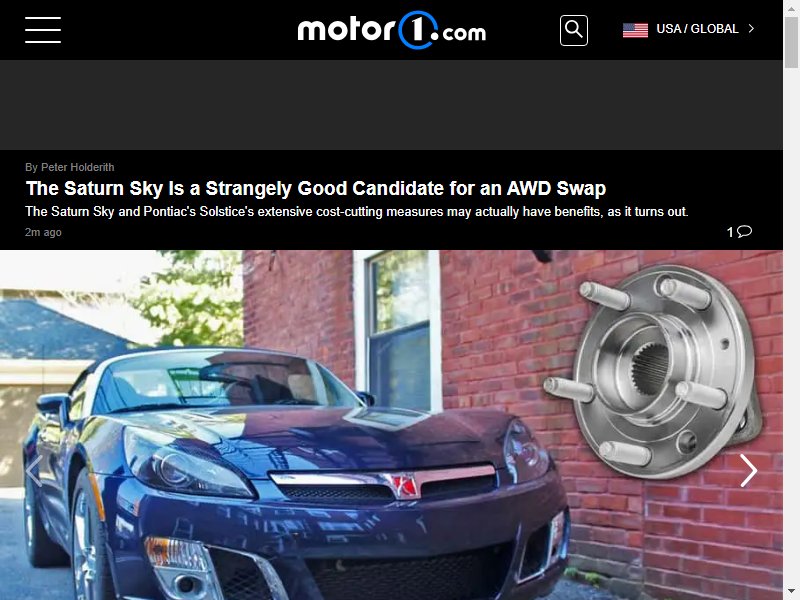Click the motor1.com logo
The image size is (800, 600).
pos(391,30)
